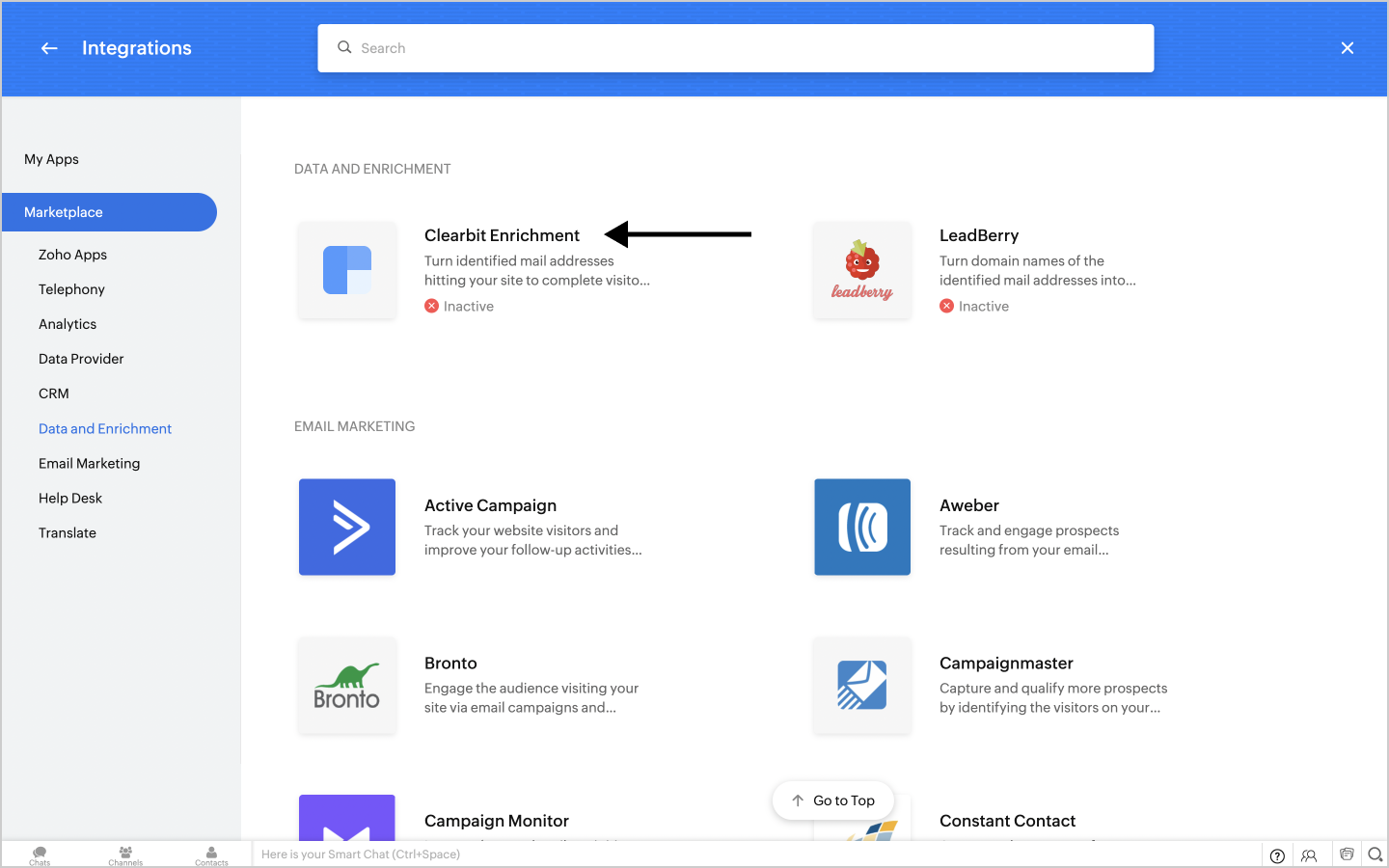Open the Aweber logo tile
Screen dimensions: 1389x868
click(862, 528)
